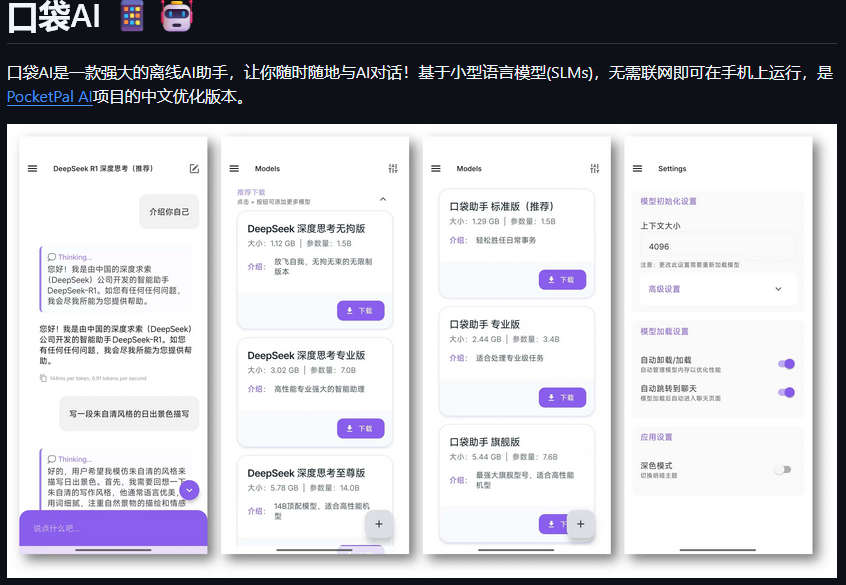Open hamburger menu in 口袋助手 Models screen

(x=436, y=168)
